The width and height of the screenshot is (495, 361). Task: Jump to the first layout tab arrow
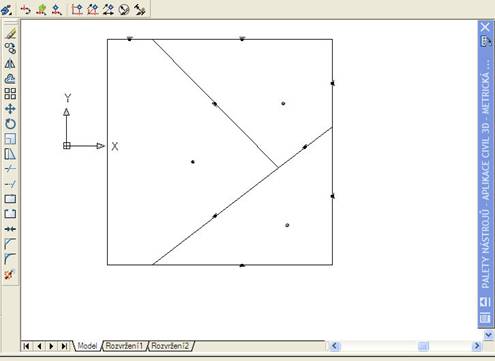26,346
